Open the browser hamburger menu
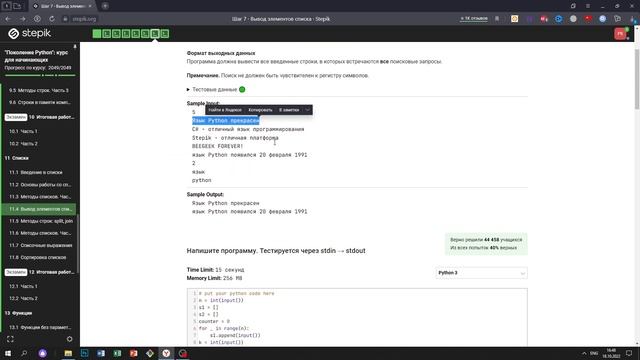 click(x=588, y=6)
